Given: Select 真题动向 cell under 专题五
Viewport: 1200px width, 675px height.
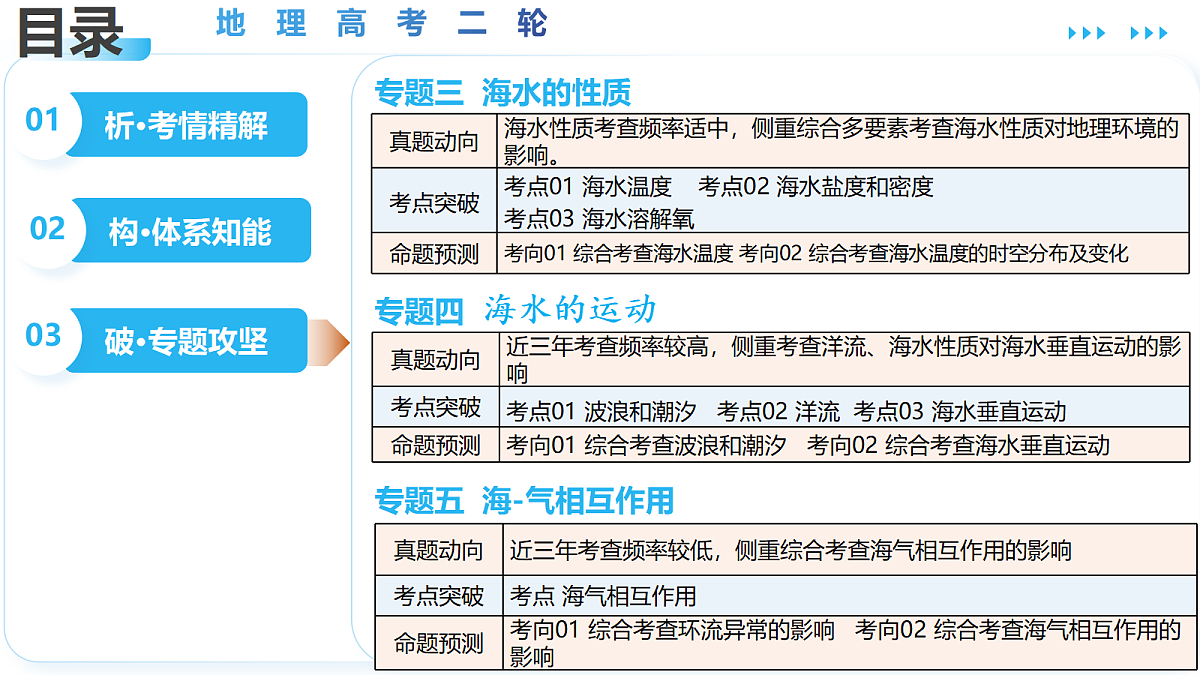Looking at the screenshot, I should click(x=438, y=550).
